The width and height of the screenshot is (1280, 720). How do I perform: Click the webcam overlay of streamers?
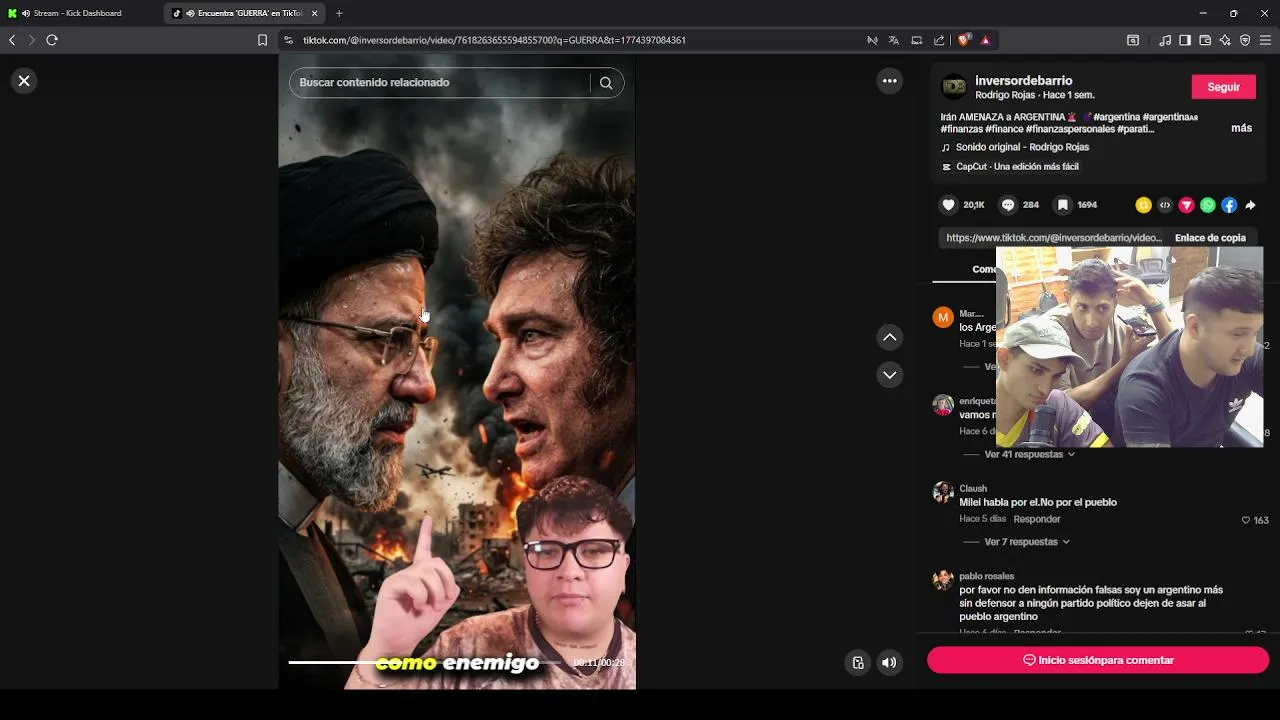point(1129,347)
